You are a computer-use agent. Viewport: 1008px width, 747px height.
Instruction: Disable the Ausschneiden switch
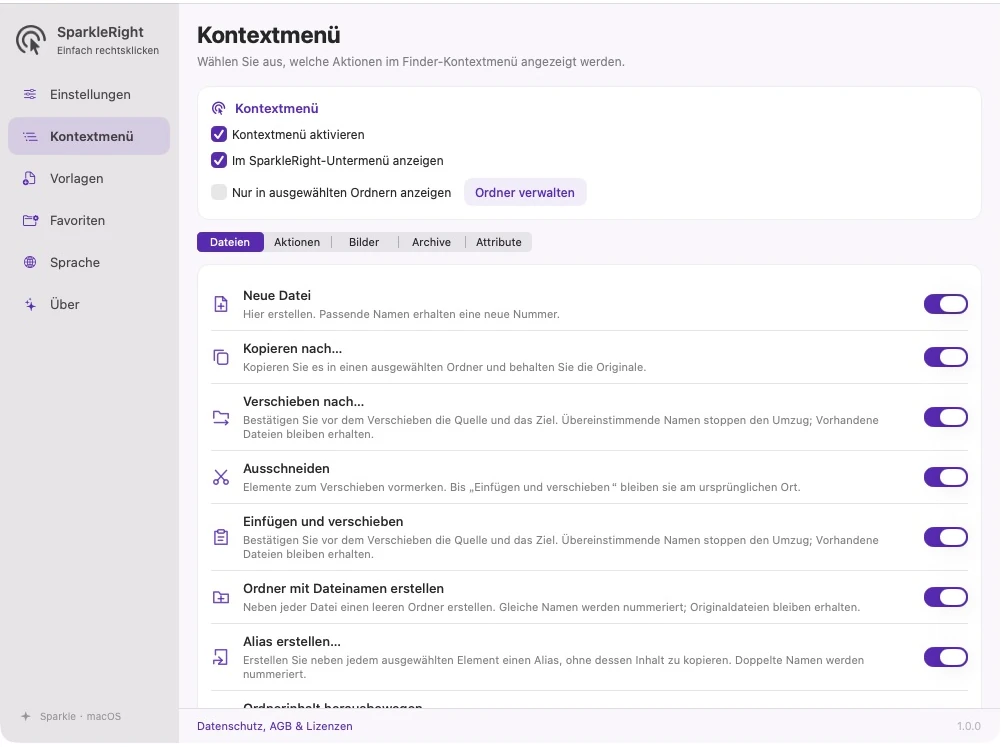[x=946, y=477]
